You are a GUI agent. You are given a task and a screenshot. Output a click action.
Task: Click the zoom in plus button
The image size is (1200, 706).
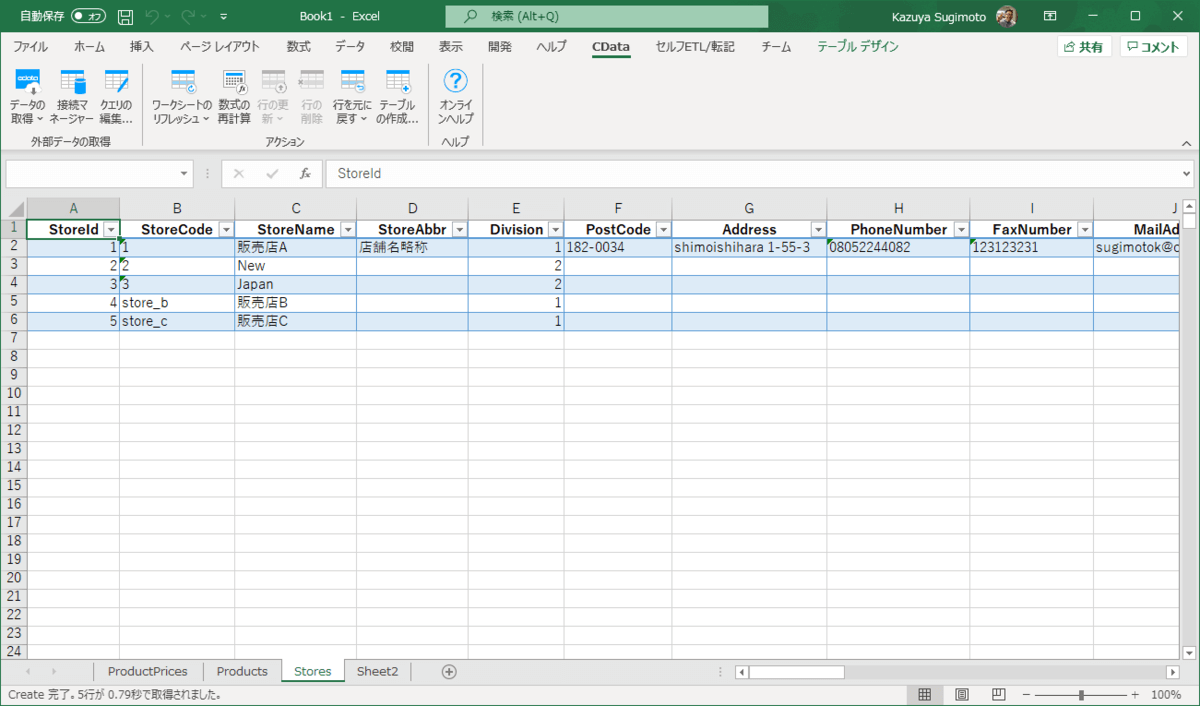pyautogui.click(x=1135, y=694)
